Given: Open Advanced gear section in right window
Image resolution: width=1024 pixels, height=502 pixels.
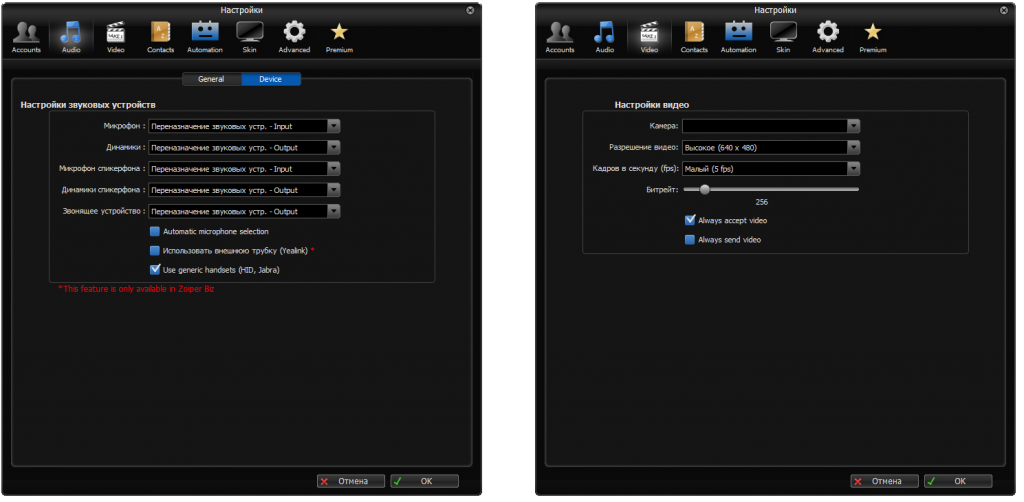Looking at the screenshot, I should (x=827, y=38).
